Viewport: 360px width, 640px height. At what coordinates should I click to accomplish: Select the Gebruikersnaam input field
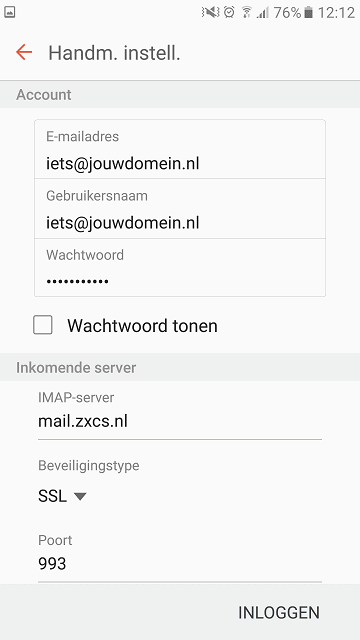click(180, 209)
